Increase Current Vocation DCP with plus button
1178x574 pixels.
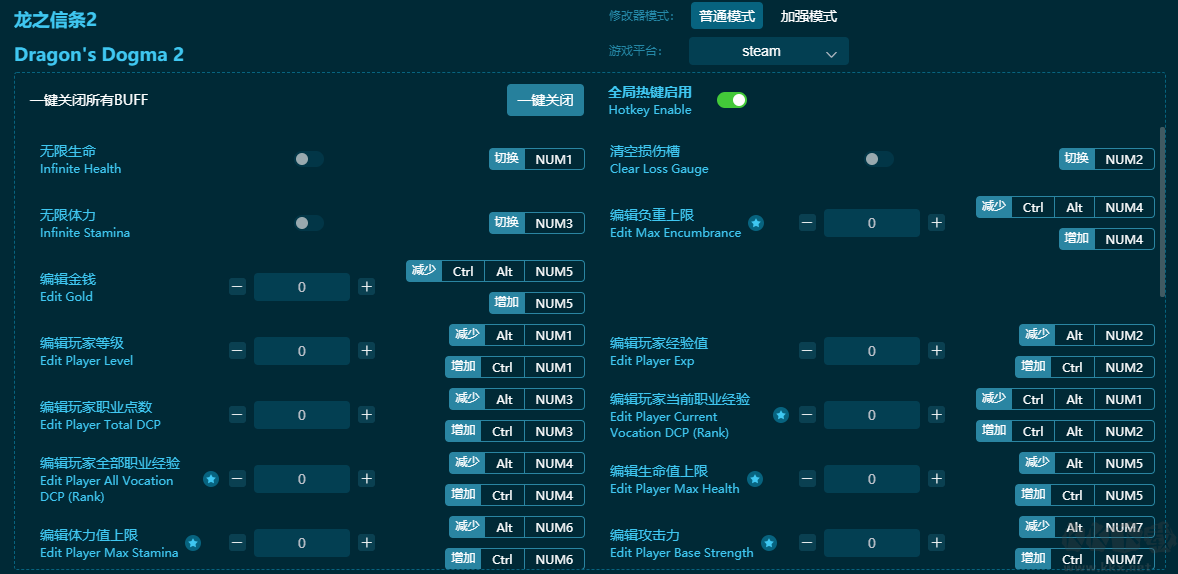936,415
